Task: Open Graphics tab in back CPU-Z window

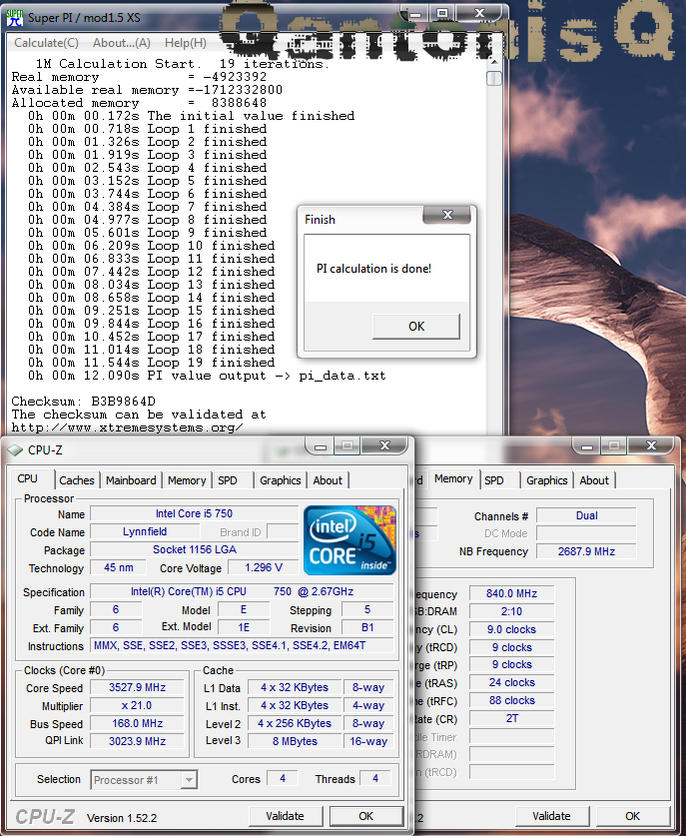Action: [x=547, y=480]
